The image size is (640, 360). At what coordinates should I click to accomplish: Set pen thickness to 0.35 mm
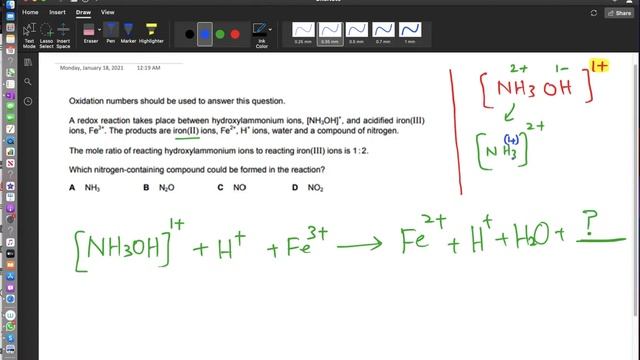pyautogui.click(x=330, y=33)
